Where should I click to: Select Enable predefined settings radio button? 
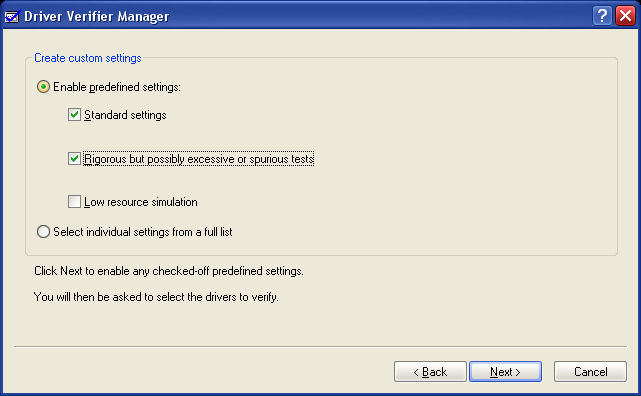click(43, 87)
